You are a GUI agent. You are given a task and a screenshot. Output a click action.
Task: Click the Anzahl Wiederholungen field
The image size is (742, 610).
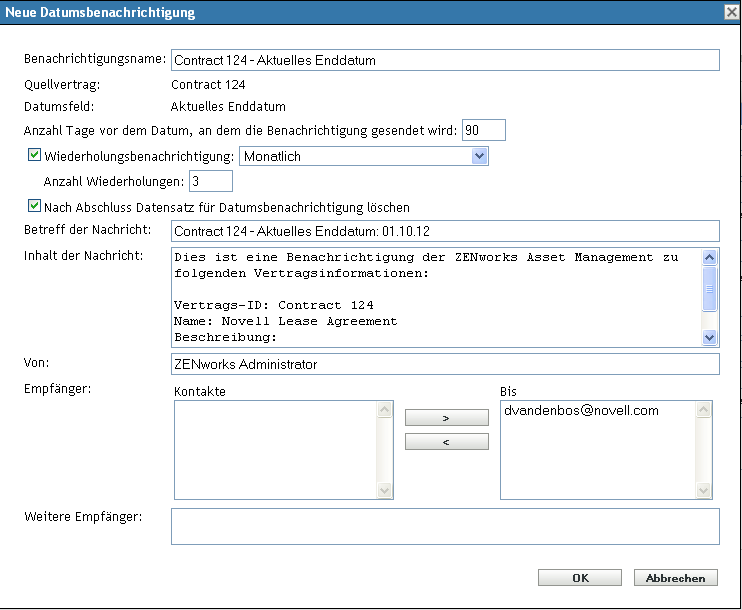coord(210,181)
